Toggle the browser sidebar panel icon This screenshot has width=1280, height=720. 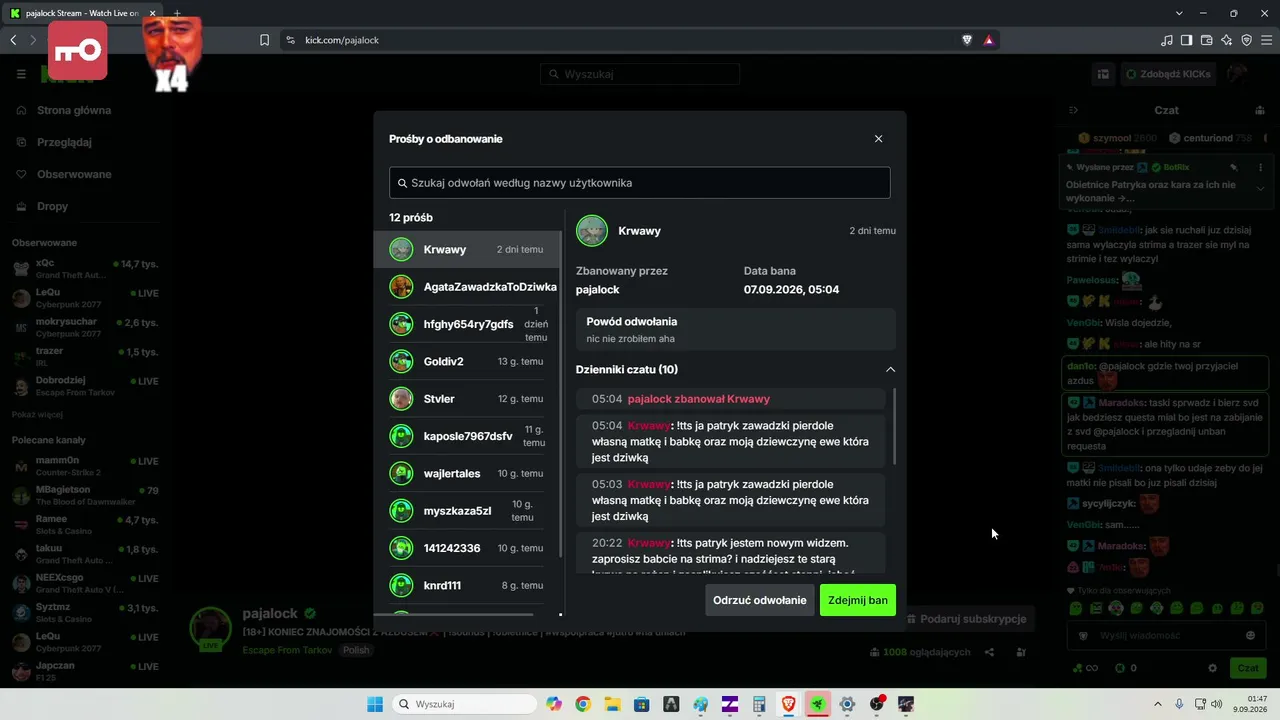[1187, 40]
